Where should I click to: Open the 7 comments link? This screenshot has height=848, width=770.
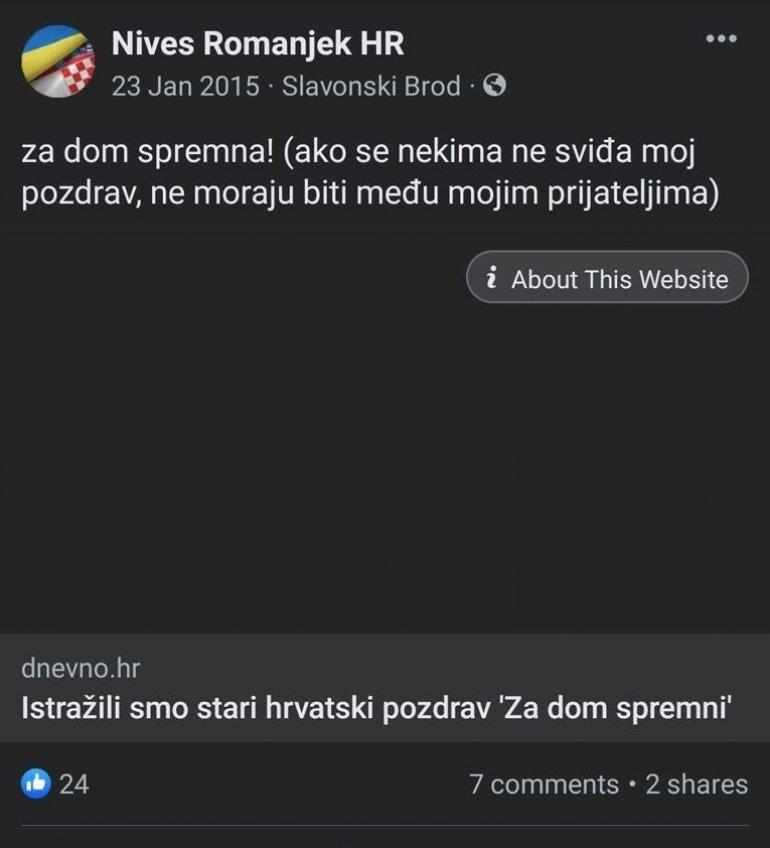click(544, 784)
